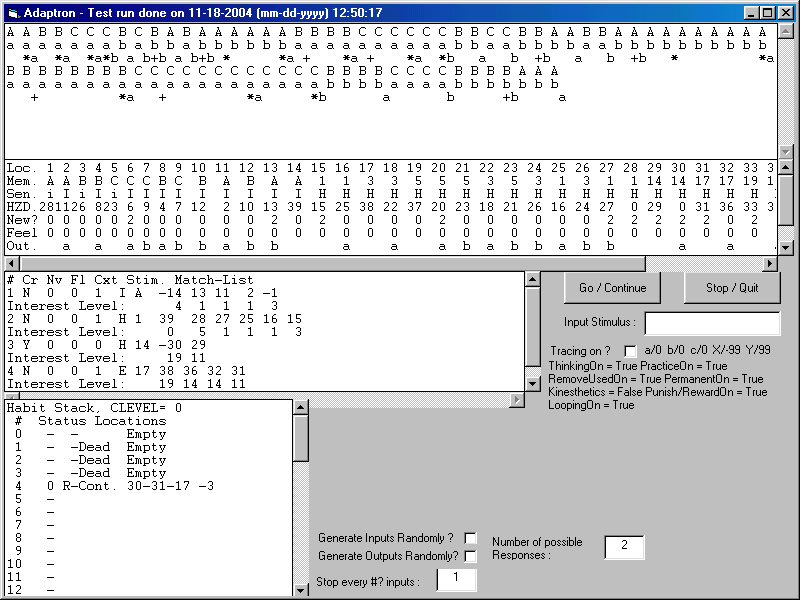Check Generate Inputs Randomly

click(x=470, y=538)
